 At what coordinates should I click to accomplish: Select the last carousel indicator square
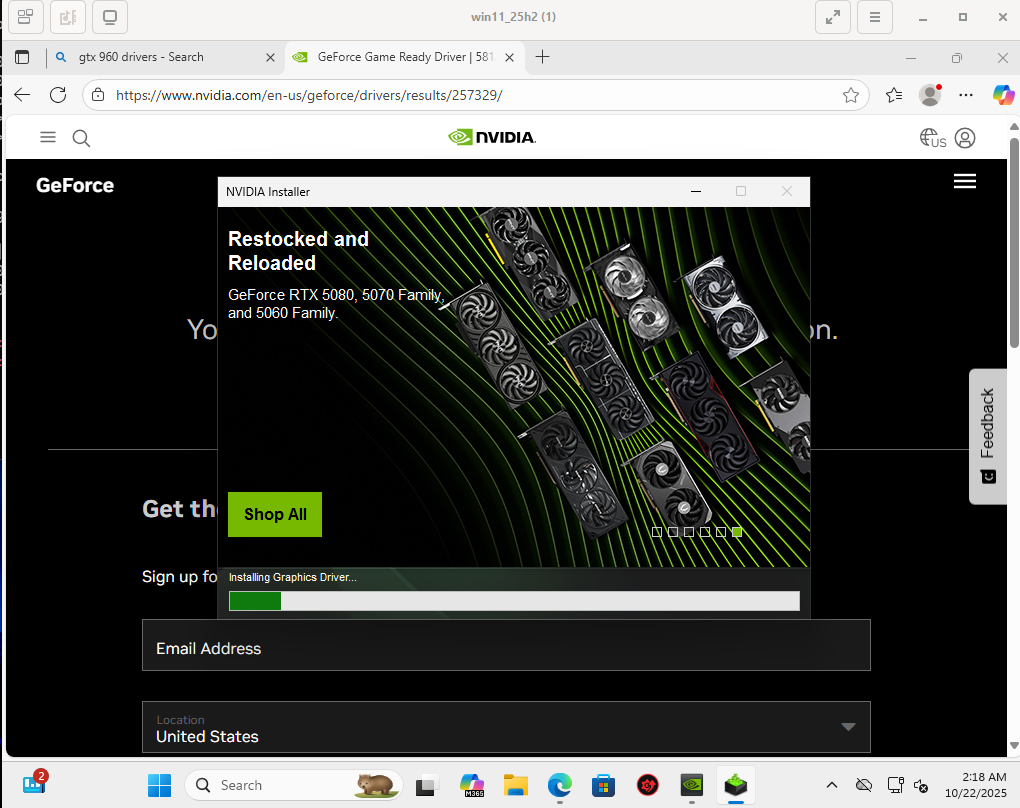pyautogui.click(x=737, y=532)
